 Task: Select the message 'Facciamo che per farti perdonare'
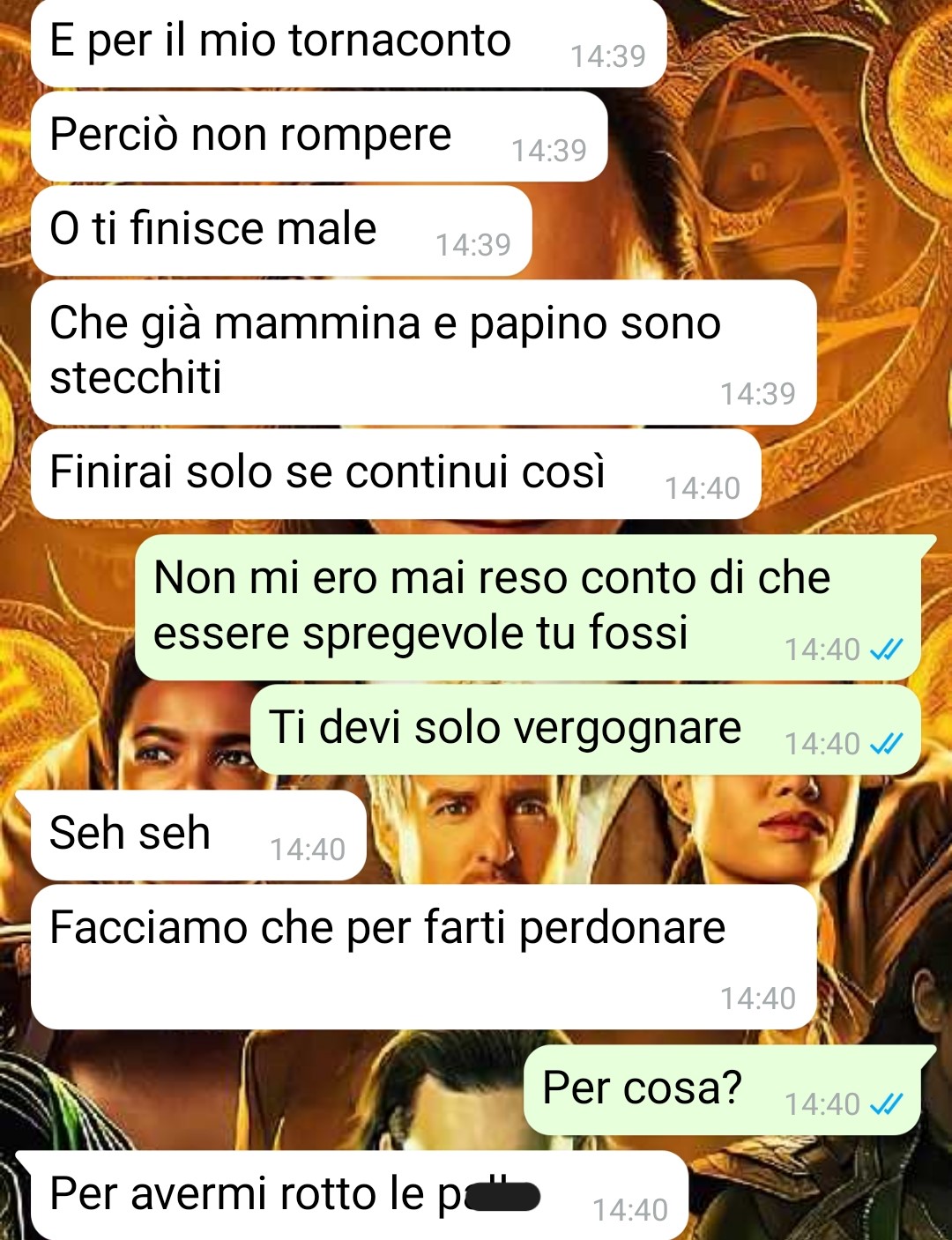click(423, 957)
